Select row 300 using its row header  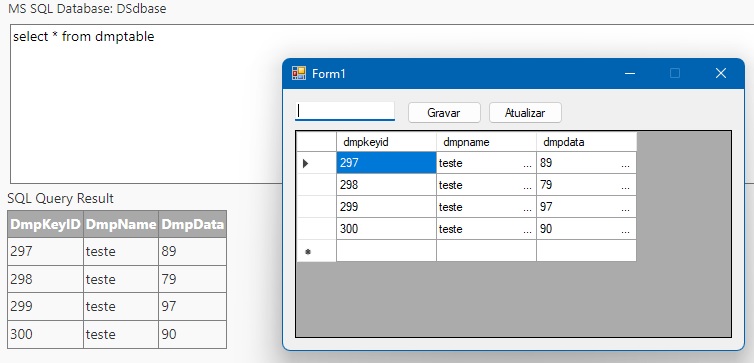316,229
